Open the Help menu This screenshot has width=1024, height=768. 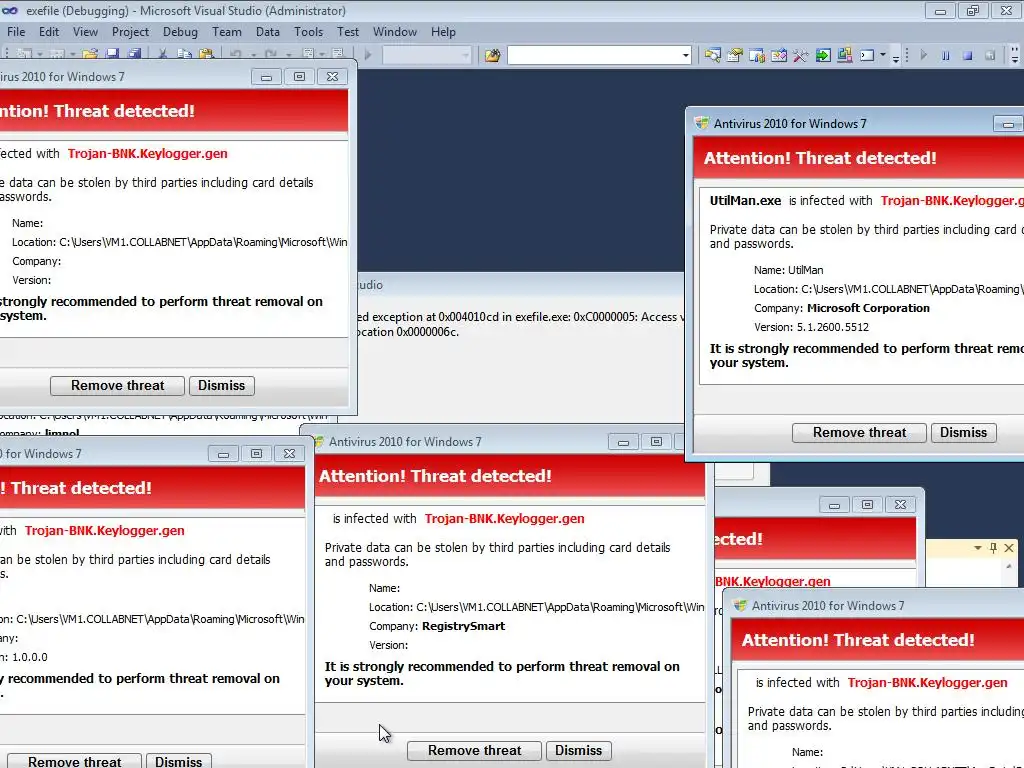pyautogui.click(x=443, y=31)
